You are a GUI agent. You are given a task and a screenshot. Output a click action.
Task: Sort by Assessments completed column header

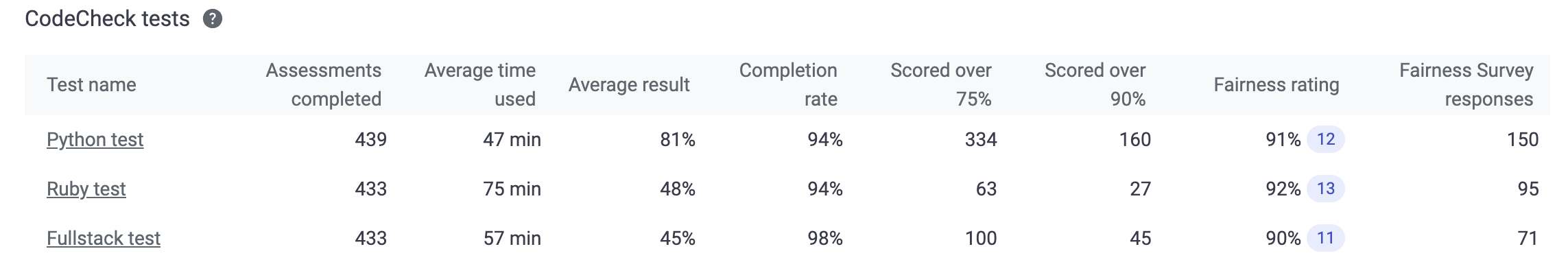pos(324,85)
